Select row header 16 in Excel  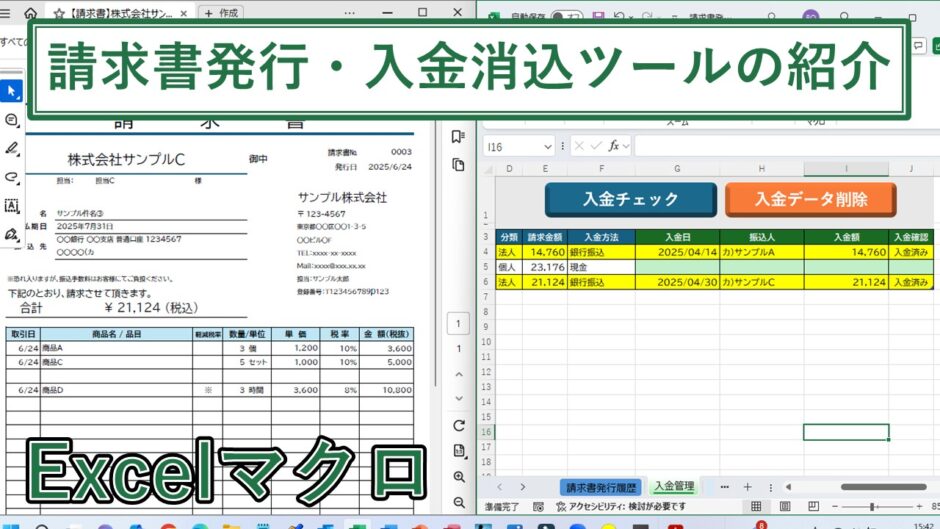click(x=486, y=432)
